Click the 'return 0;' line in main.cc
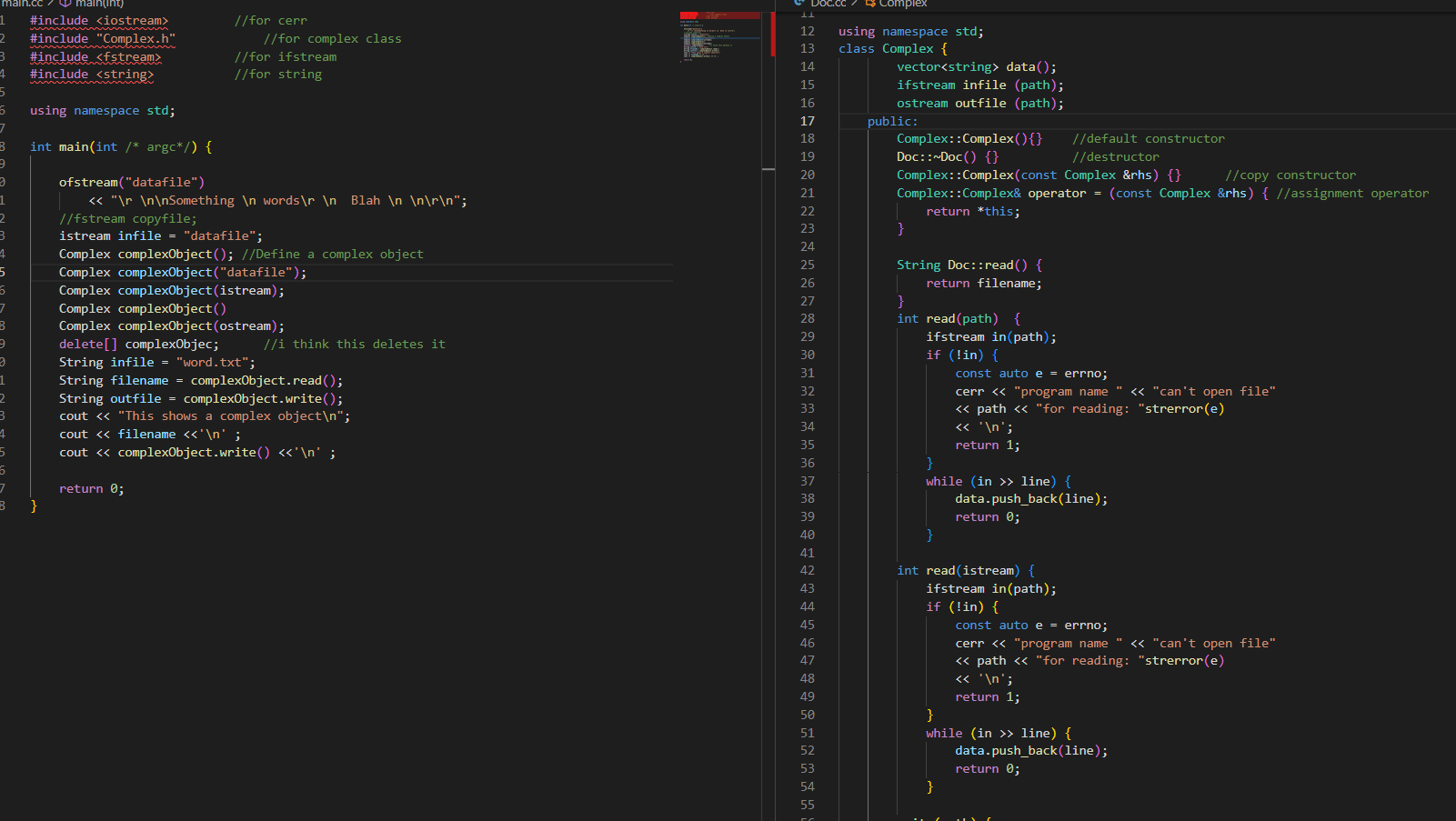 [x=92, y=488]
